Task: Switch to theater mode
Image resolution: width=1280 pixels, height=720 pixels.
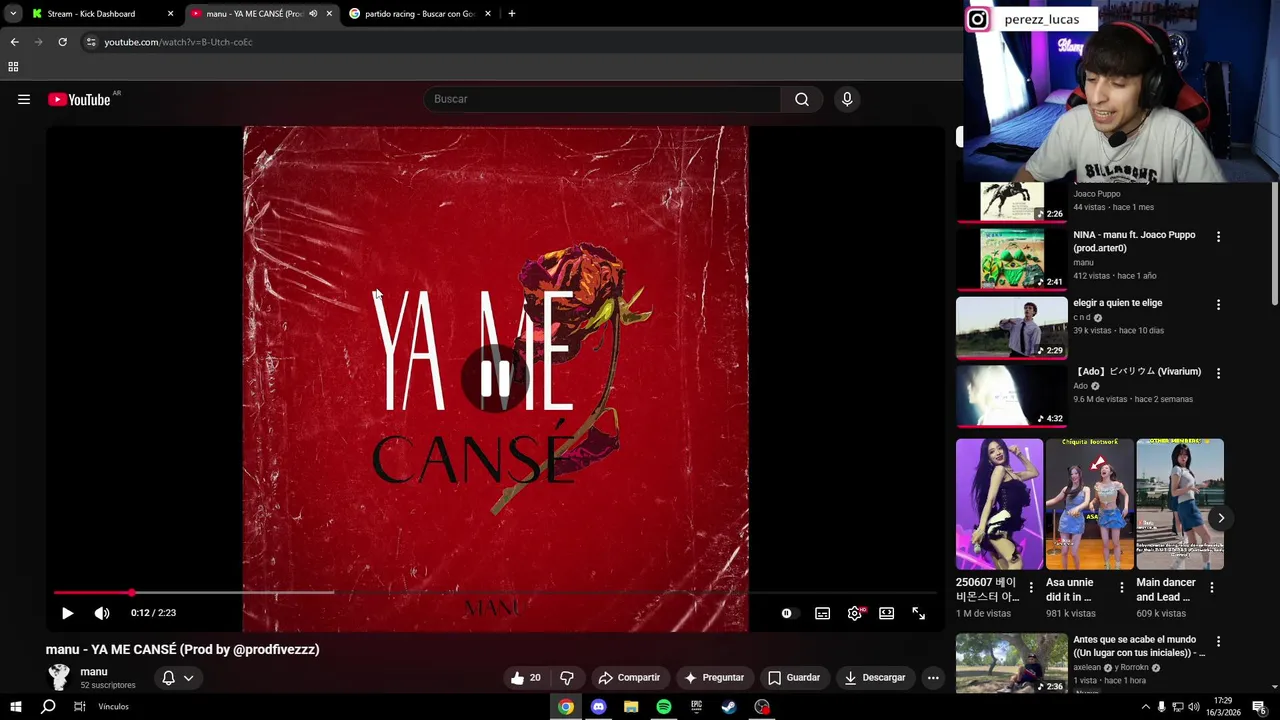Action: click(886, 613)
